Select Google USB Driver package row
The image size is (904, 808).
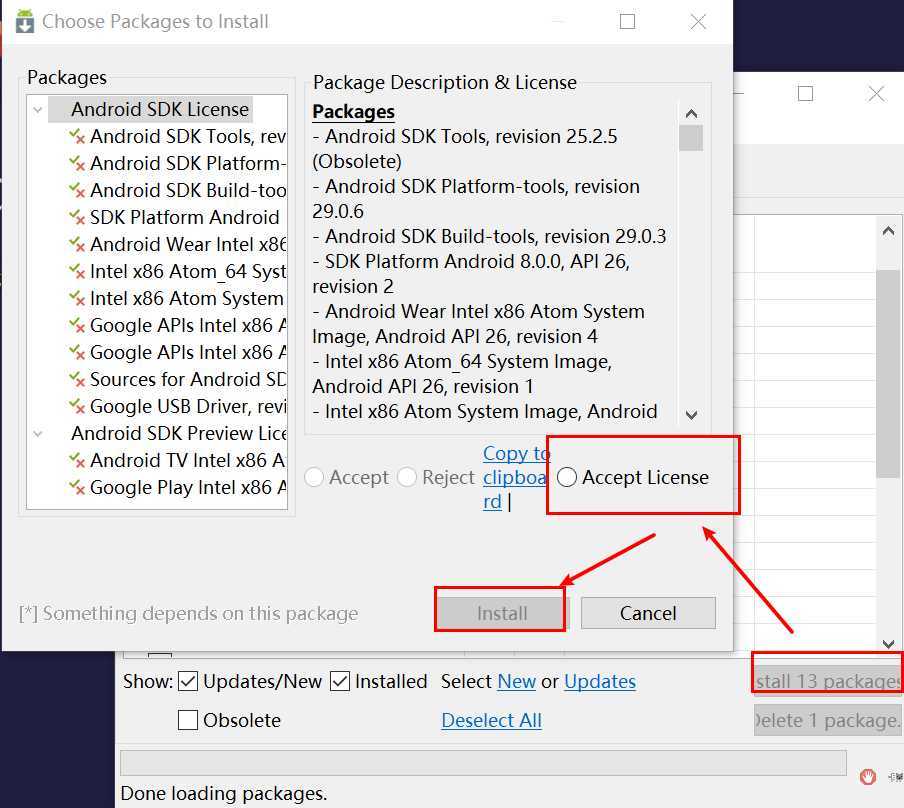(x=187, y=407)
